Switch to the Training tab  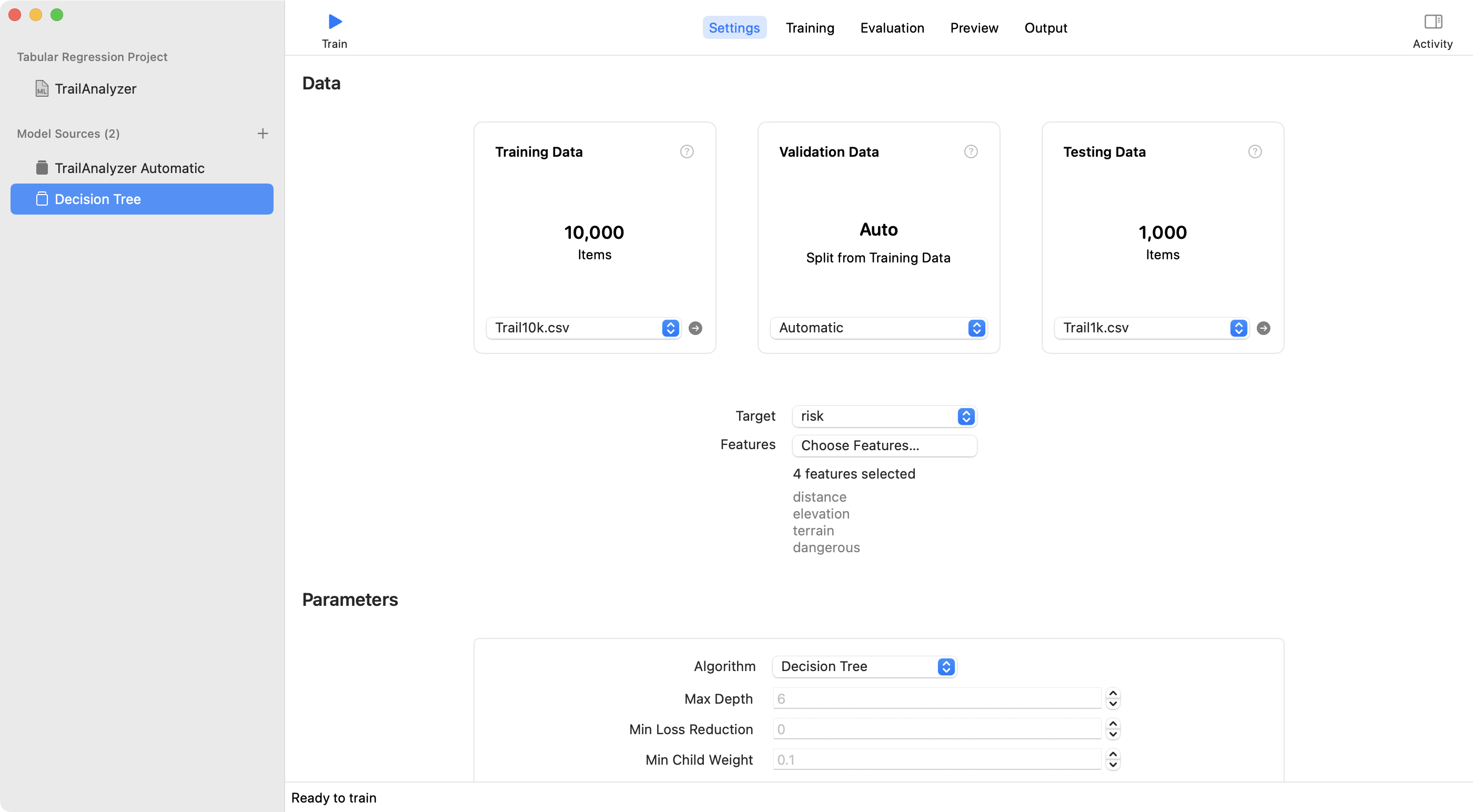point(810,27)
